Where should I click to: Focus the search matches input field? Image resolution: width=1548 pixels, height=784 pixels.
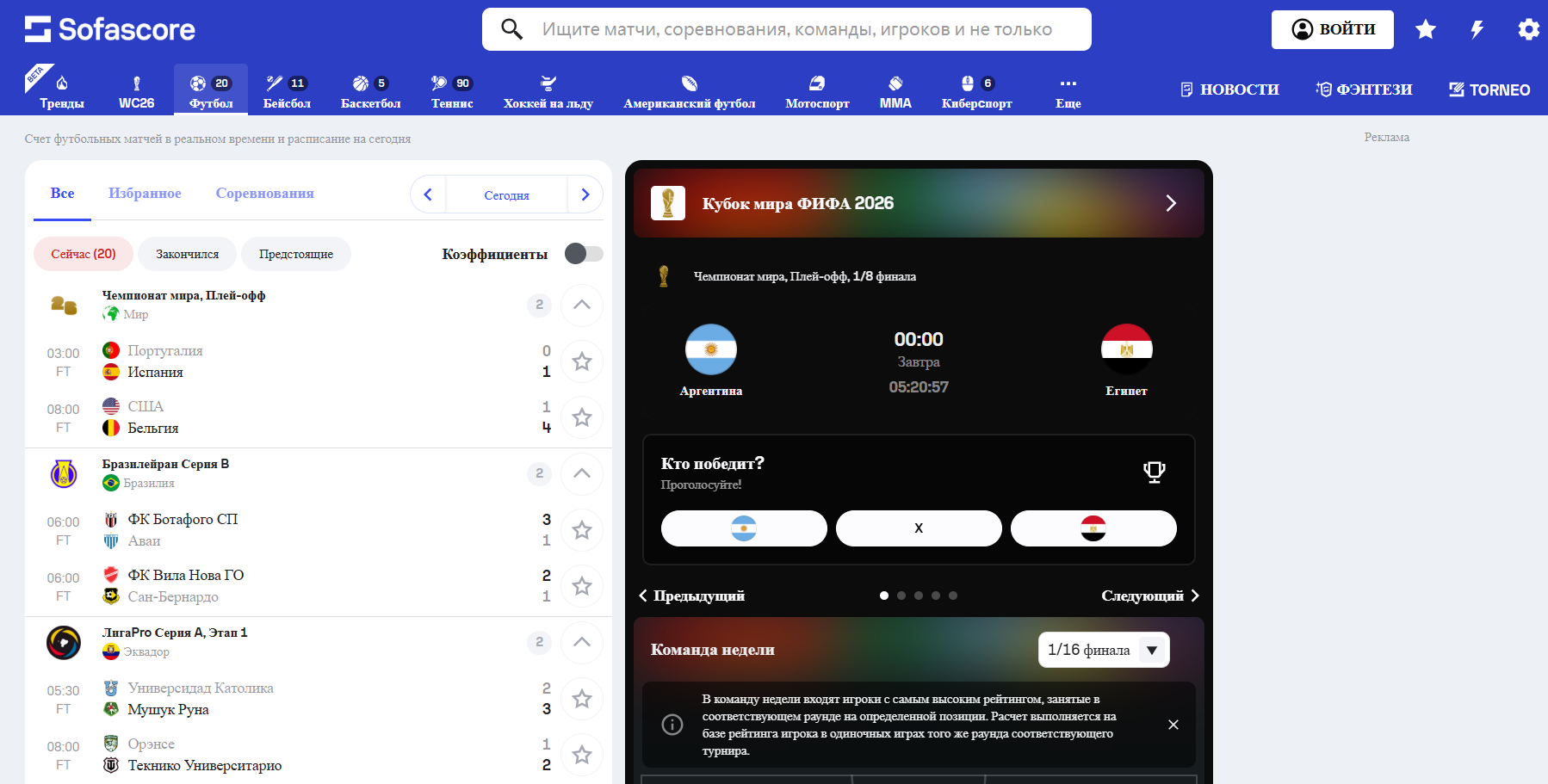[787, 29]
